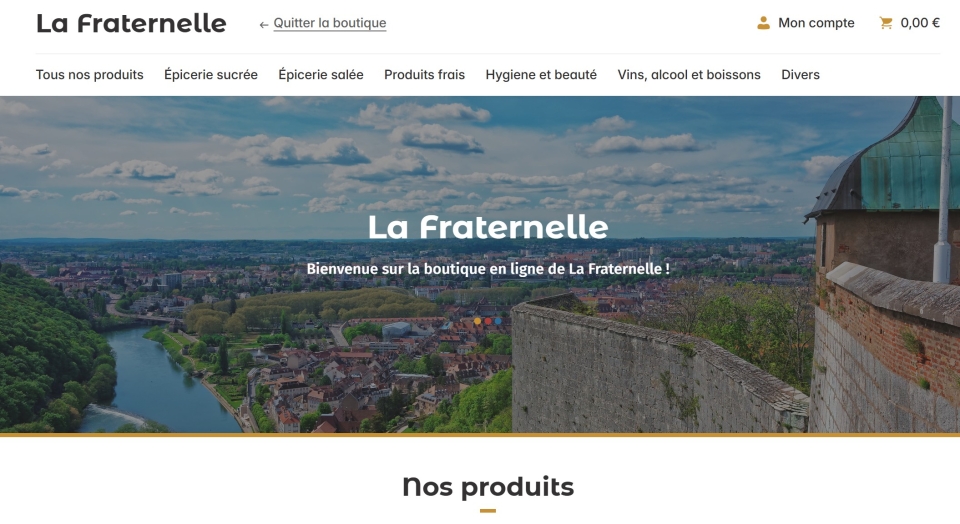Viewport: 960px width, 524px height.
Task: Go to Tous nos produits
Action: 89,75
